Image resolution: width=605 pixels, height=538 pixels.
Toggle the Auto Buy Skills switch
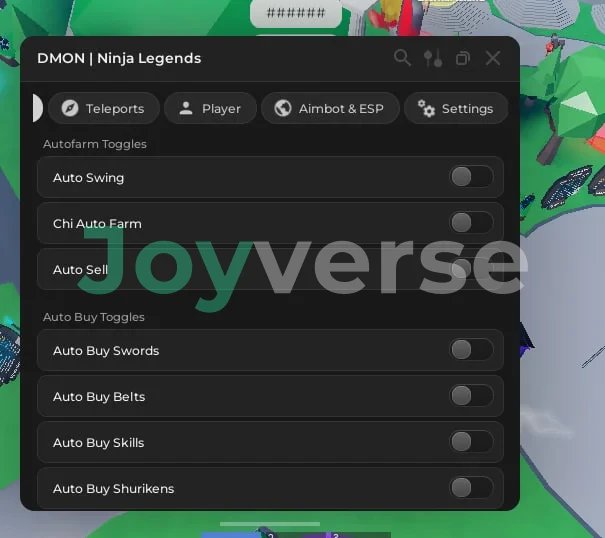(x=471, y=442)
